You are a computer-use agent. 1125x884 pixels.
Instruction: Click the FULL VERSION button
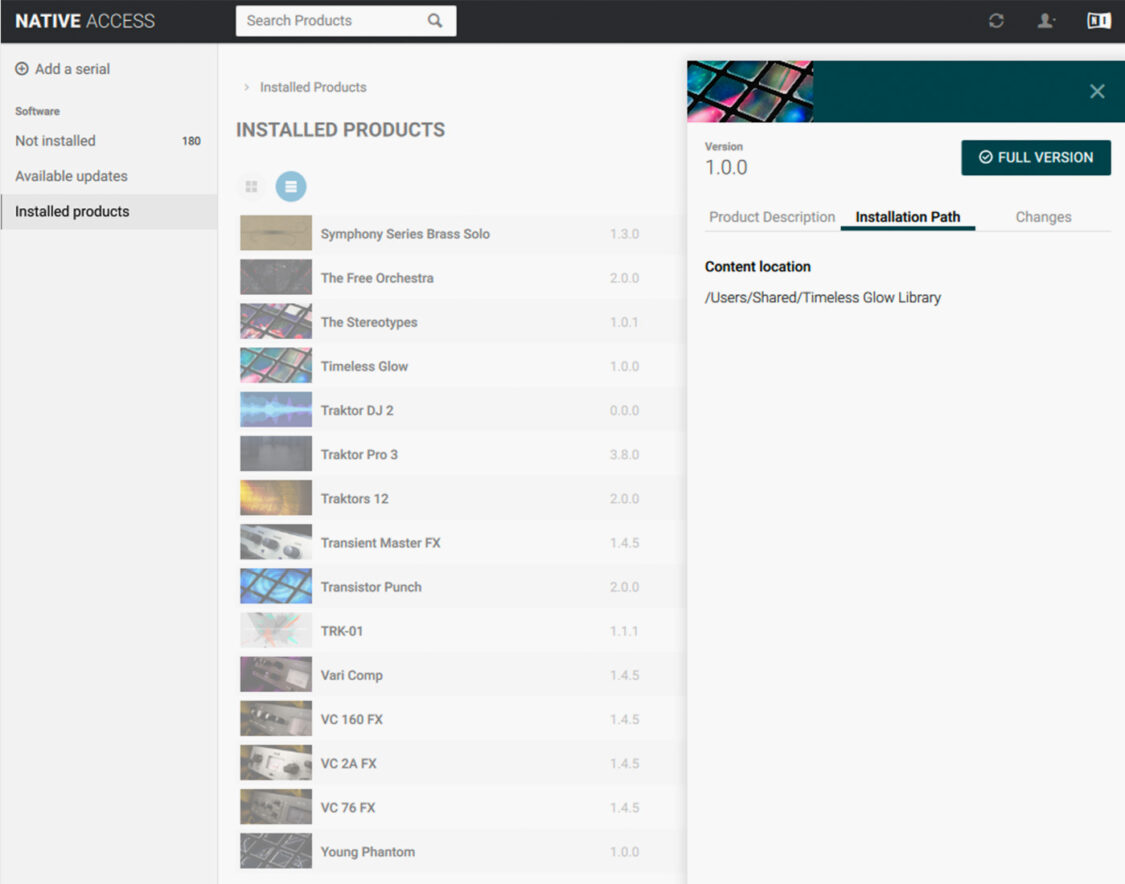[x=1036, y=158]
